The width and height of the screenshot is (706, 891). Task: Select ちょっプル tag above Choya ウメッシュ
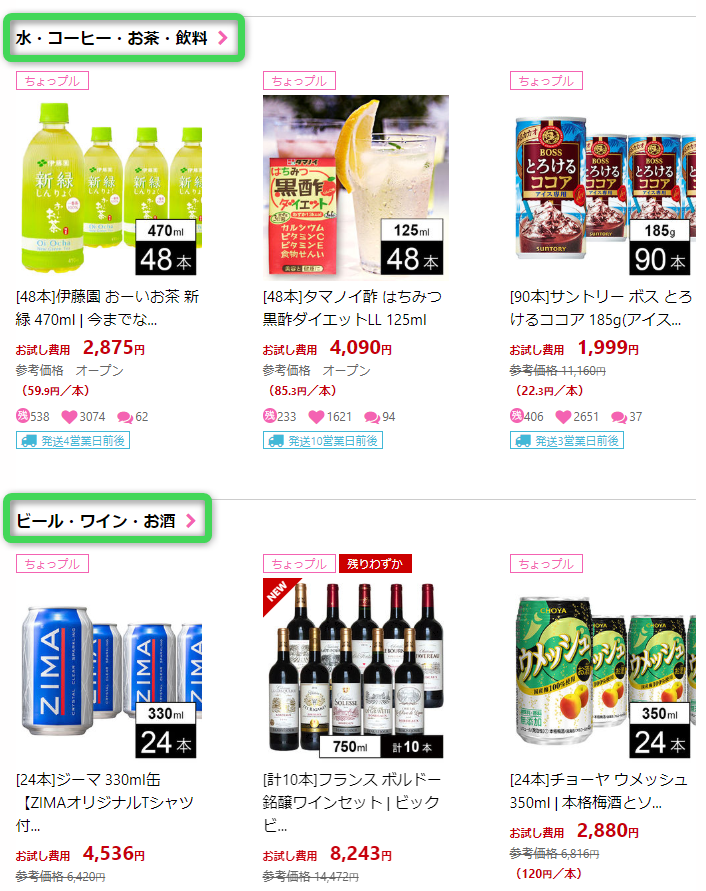[546, 564]
